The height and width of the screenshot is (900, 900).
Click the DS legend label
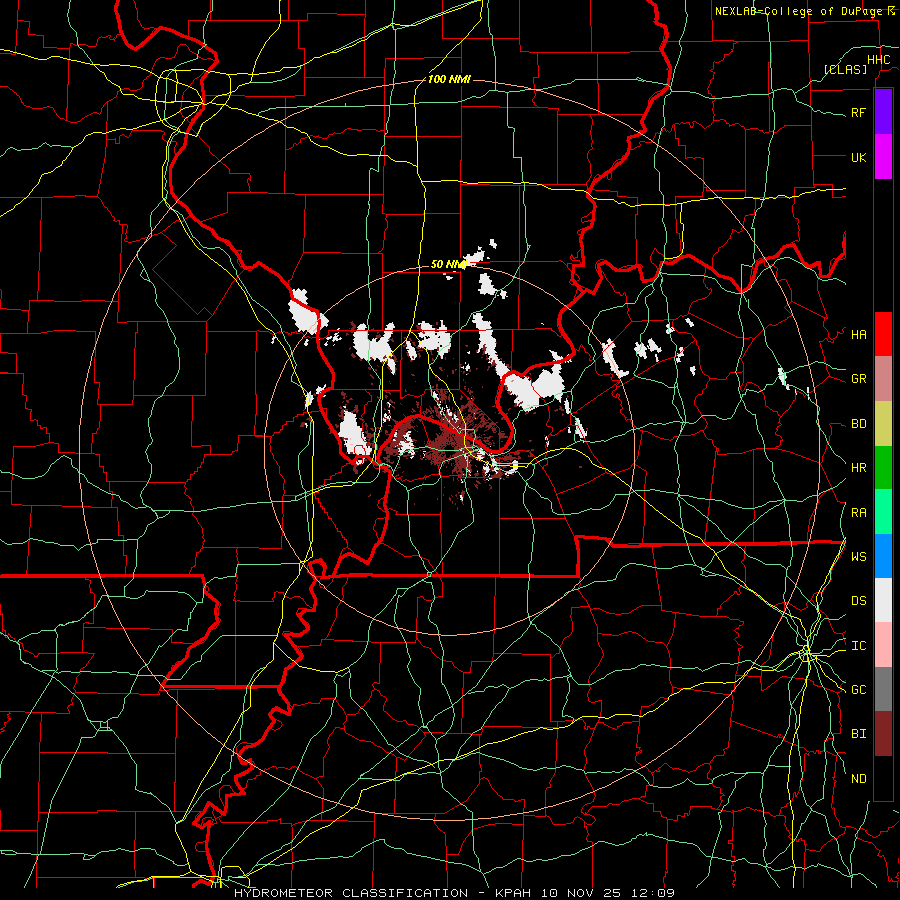coord(859,601)
